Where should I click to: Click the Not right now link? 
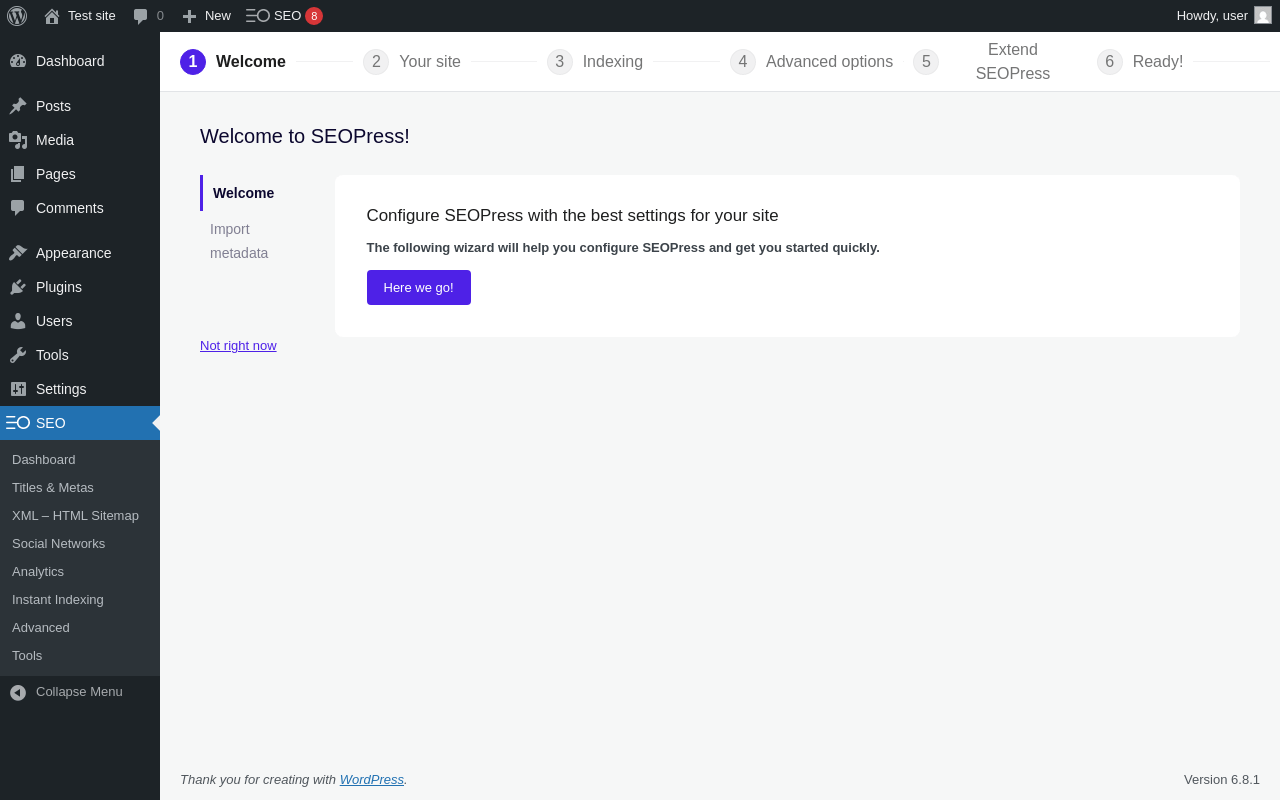(238, 346)
